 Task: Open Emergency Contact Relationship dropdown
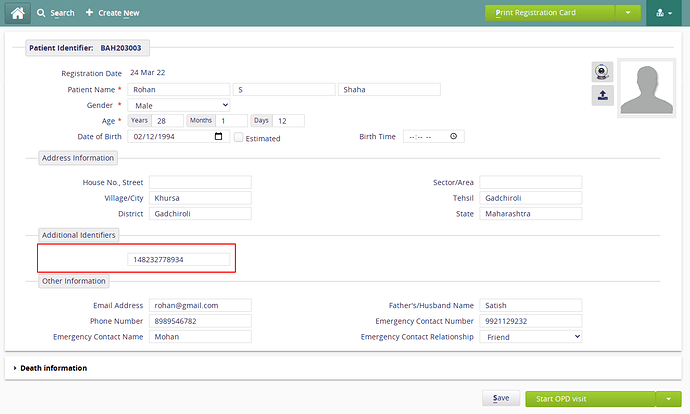[x=531, y=337]
